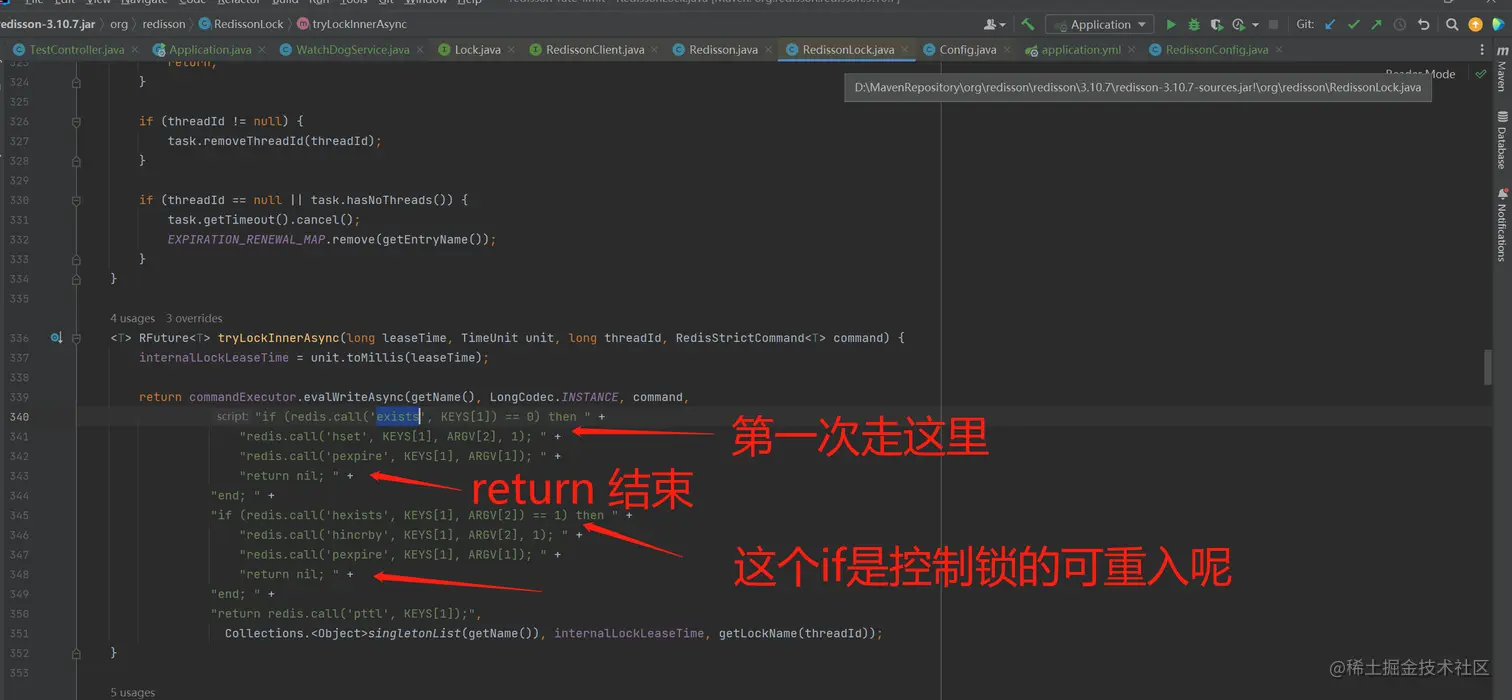The height and width of the screenshot is (700, 1512).
Task: Expand the profiler options arrow on the toolbar
Action: 1254,24
